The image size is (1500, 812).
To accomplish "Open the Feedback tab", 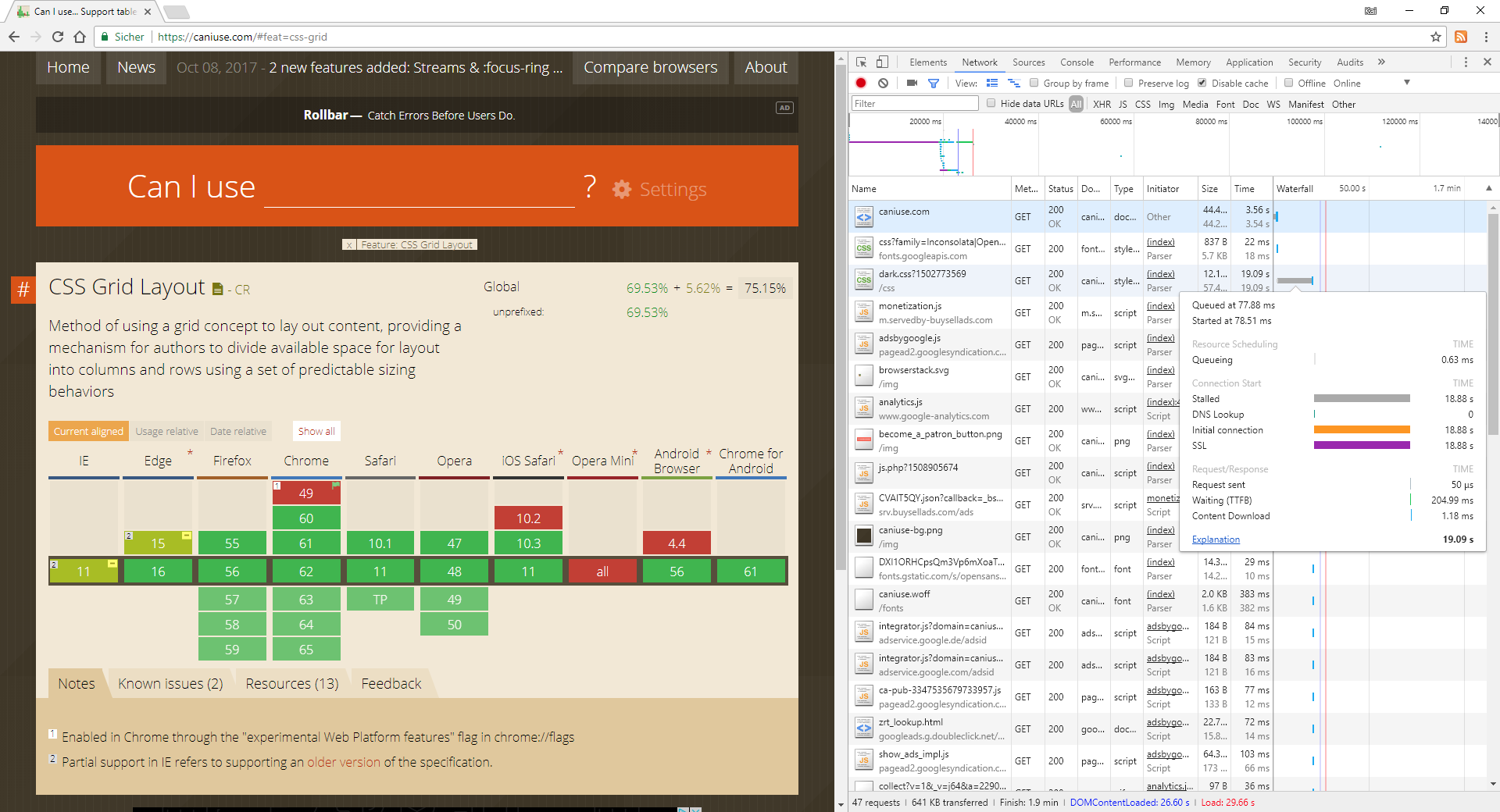I will pos(391,684).
